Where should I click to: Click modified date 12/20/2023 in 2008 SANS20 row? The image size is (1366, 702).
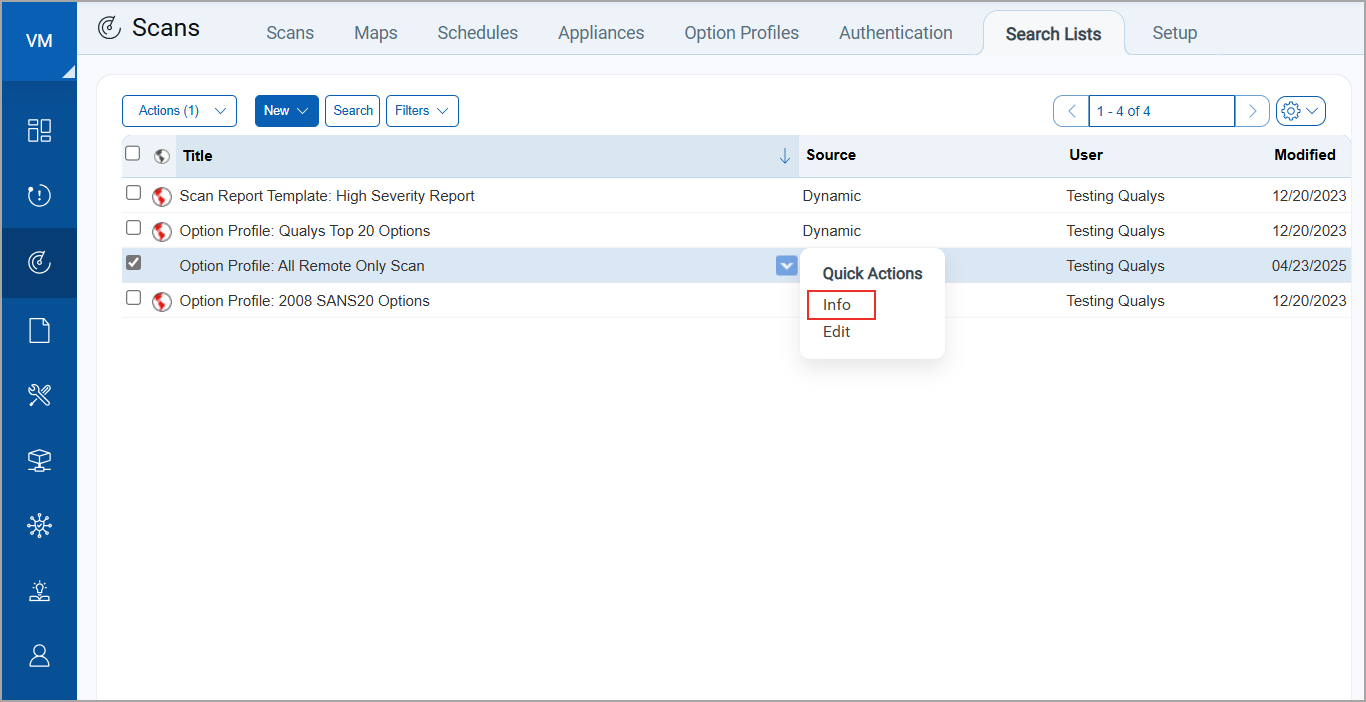point(1309,301)
